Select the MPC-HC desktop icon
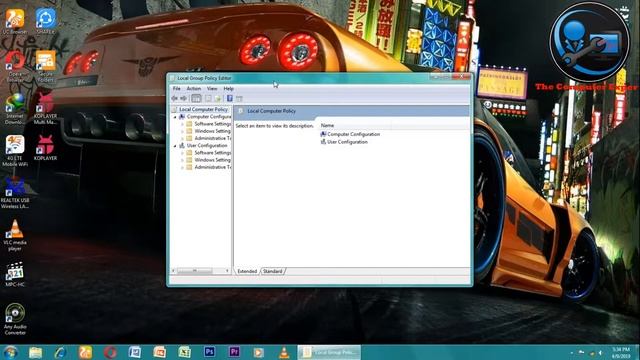Screen dimensions: 640x360 pyautogui.click(x=15, y=274)
